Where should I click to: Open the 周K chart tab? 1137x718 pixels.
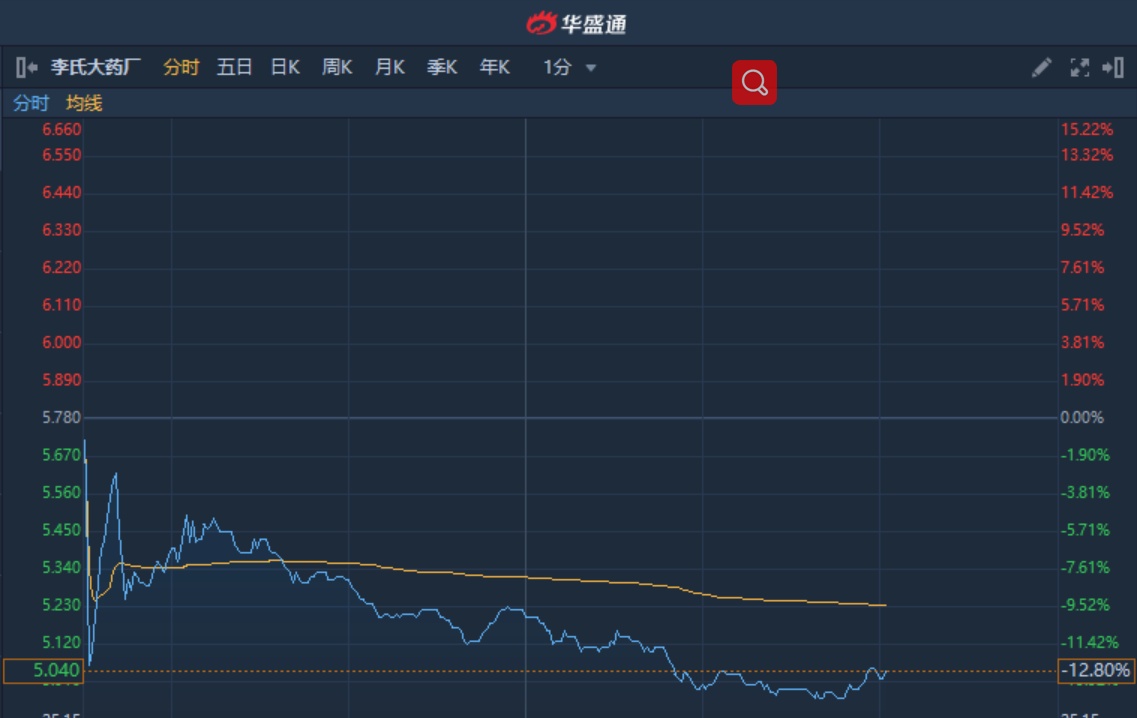click(x=337, y=68)
